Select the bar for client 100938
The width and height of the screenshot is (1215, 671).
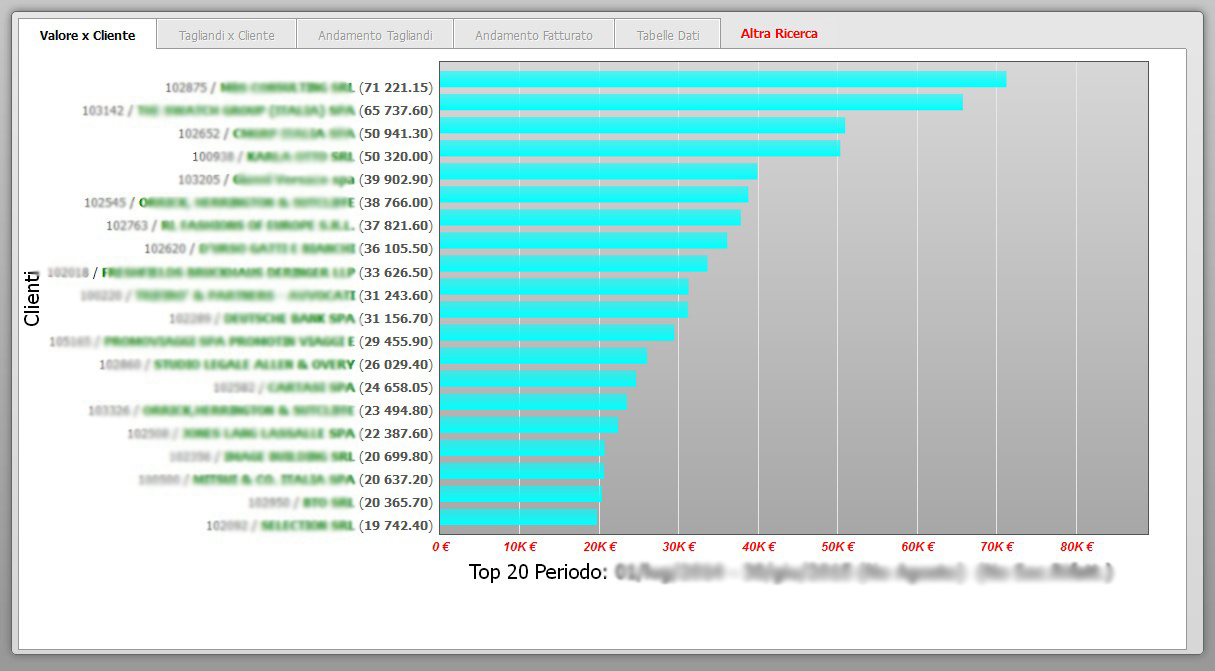point(640,148)
